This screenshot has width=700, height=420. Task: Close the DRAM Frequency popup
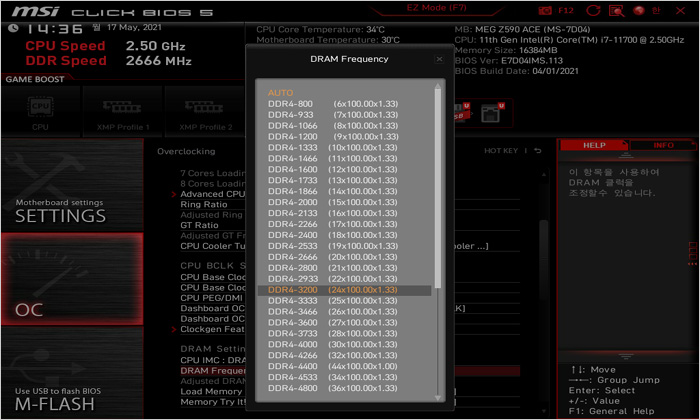(439, 59)
